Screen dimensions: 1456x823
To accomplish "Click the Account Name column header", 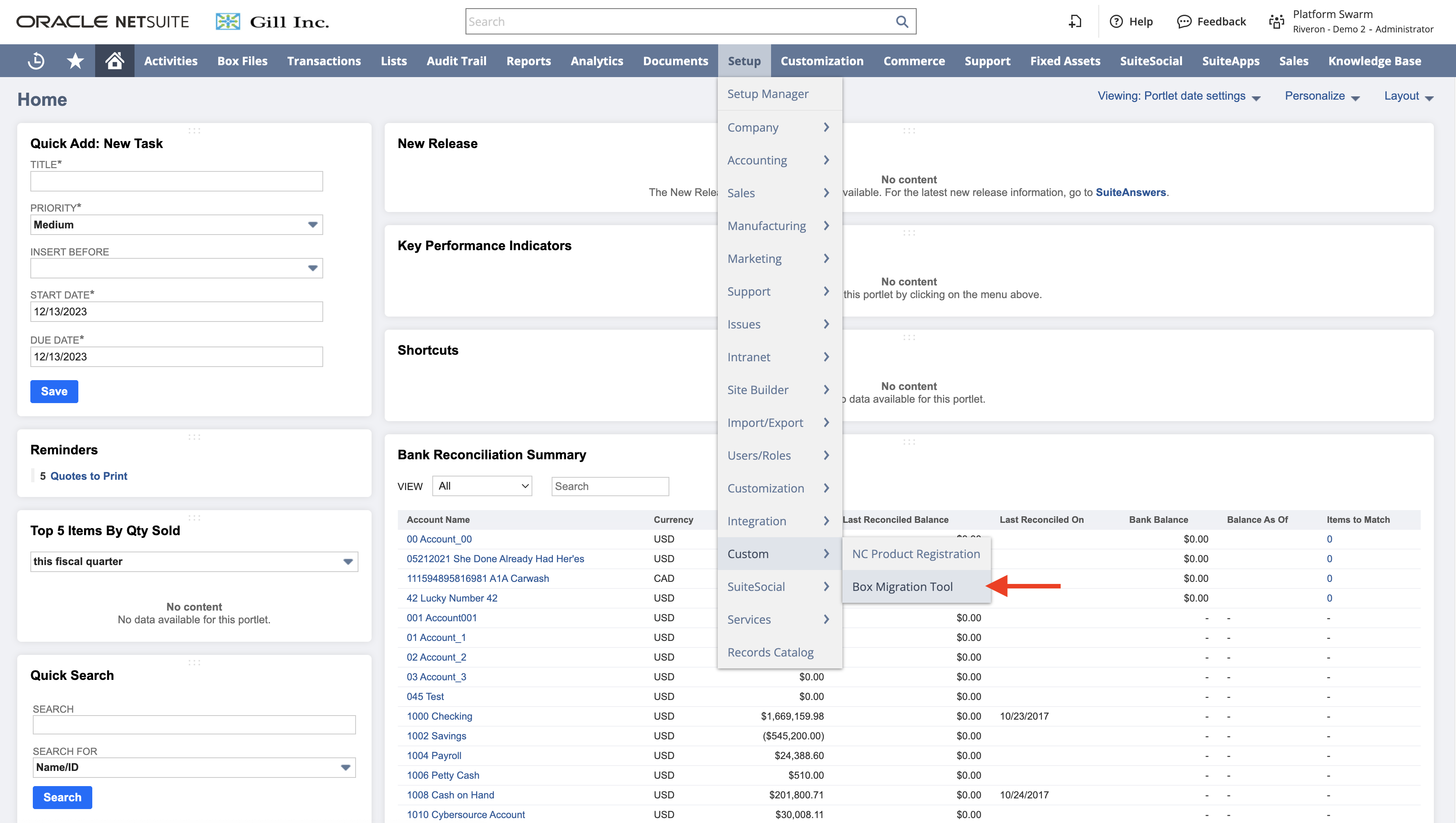I will [x=438, y=520].
